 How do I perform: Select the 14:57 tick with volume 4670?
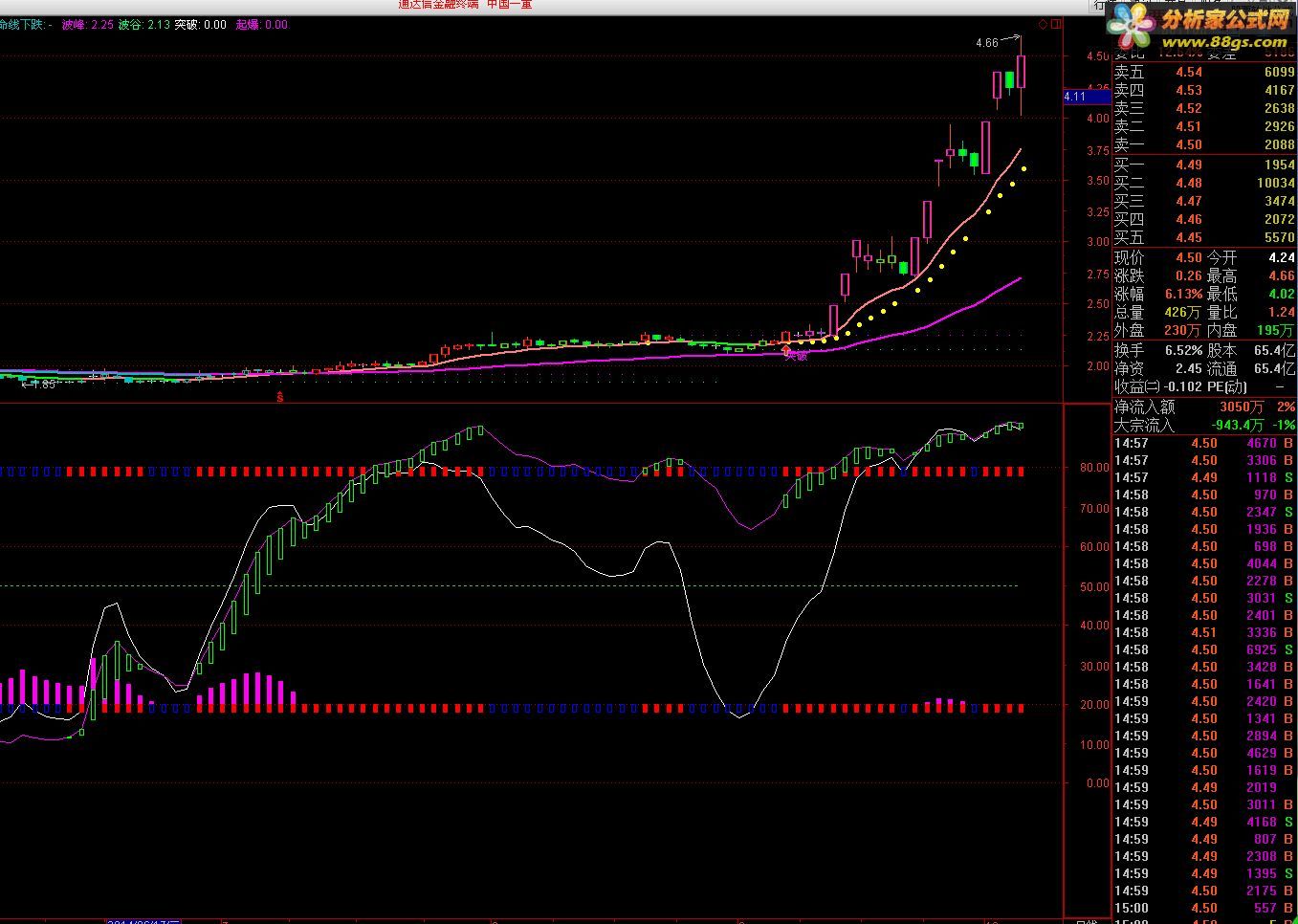pyautogui.click(x=1204, y=443)
